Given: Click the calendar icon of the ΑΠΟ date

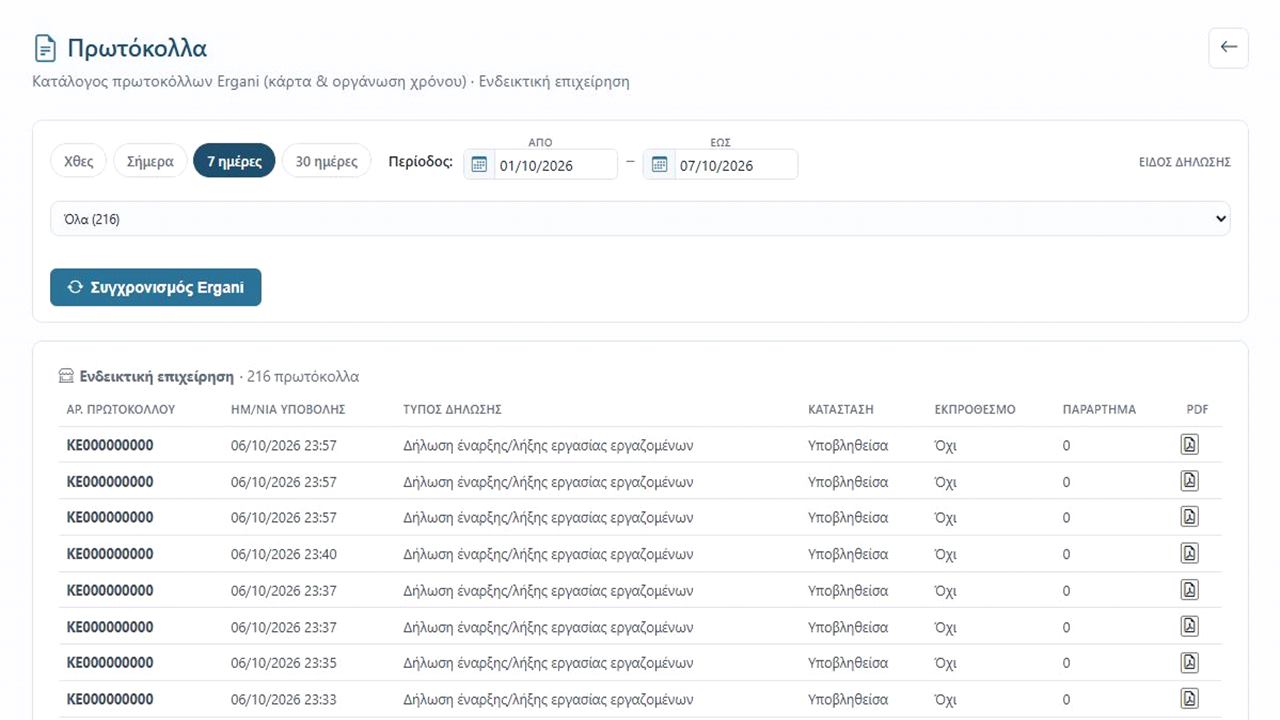Looking at the screenshot, I should 479,164.
